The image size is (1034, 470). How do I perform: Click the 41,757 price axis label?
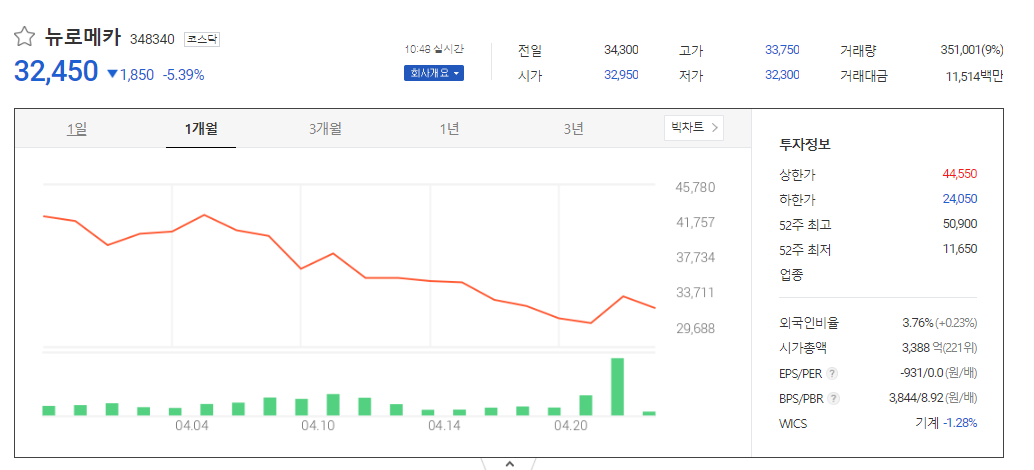click(x=695, y=223)
